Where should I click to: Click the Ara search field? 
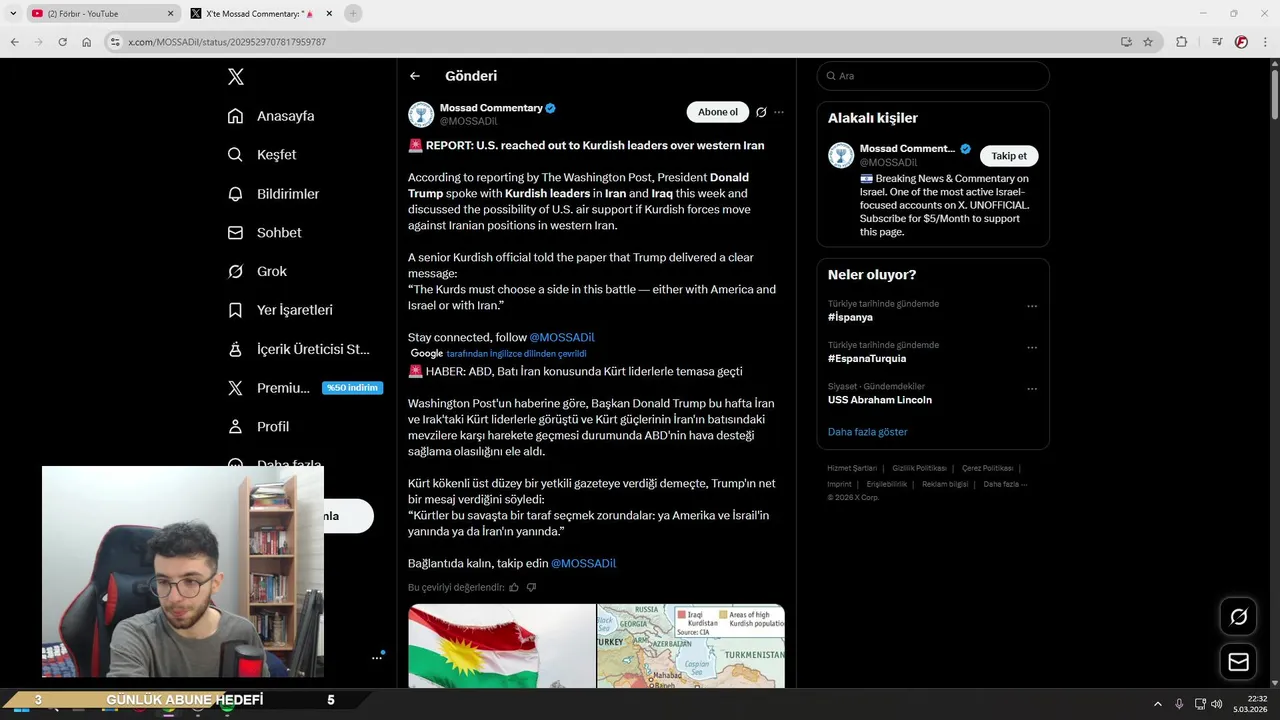pyautogui.click(x=933, y=76)
